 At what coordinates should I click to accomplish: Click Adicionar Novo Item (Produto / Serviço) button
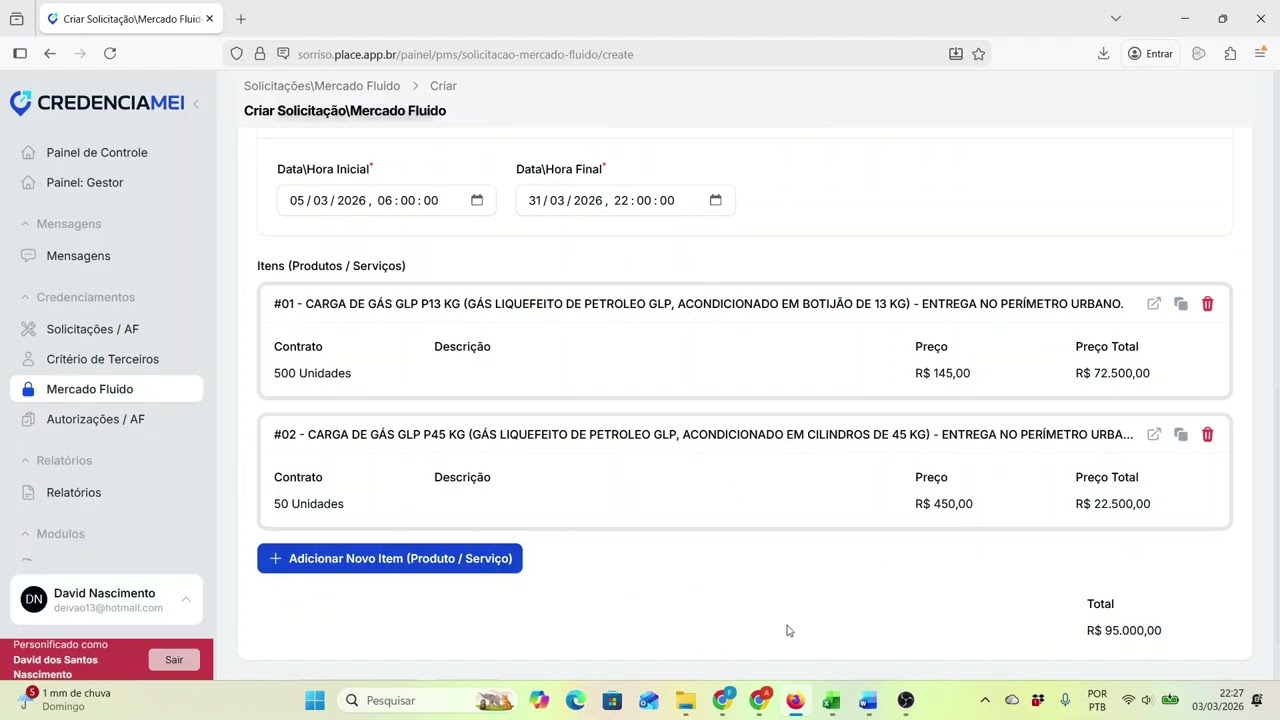coord(390,559)
